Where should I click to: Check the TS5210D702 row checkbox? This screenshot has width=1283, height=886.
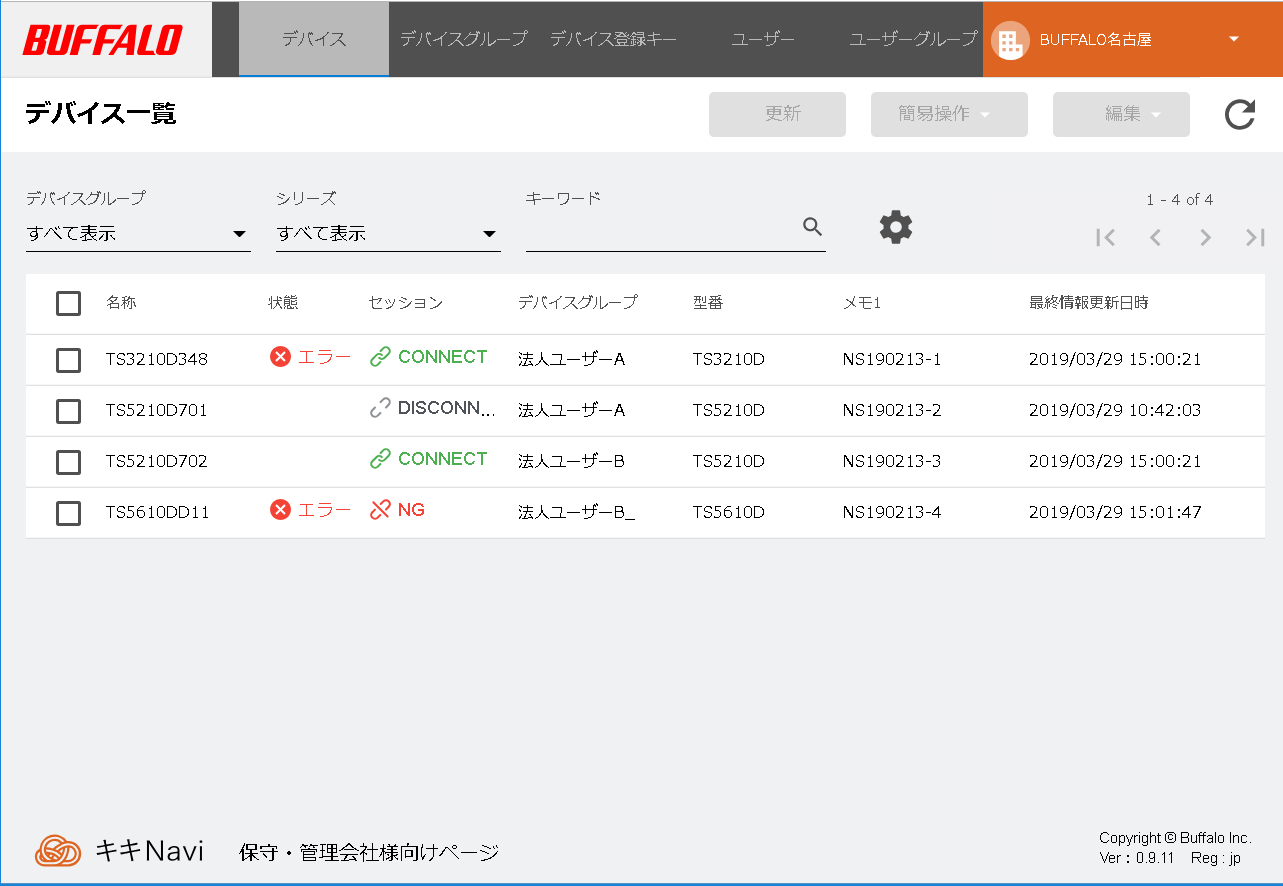[x=68, y=462]
